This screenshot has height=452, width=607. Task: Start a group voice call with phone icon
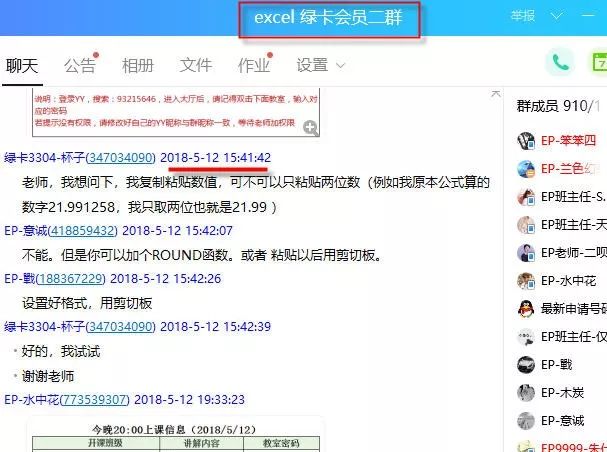point(560,62)
